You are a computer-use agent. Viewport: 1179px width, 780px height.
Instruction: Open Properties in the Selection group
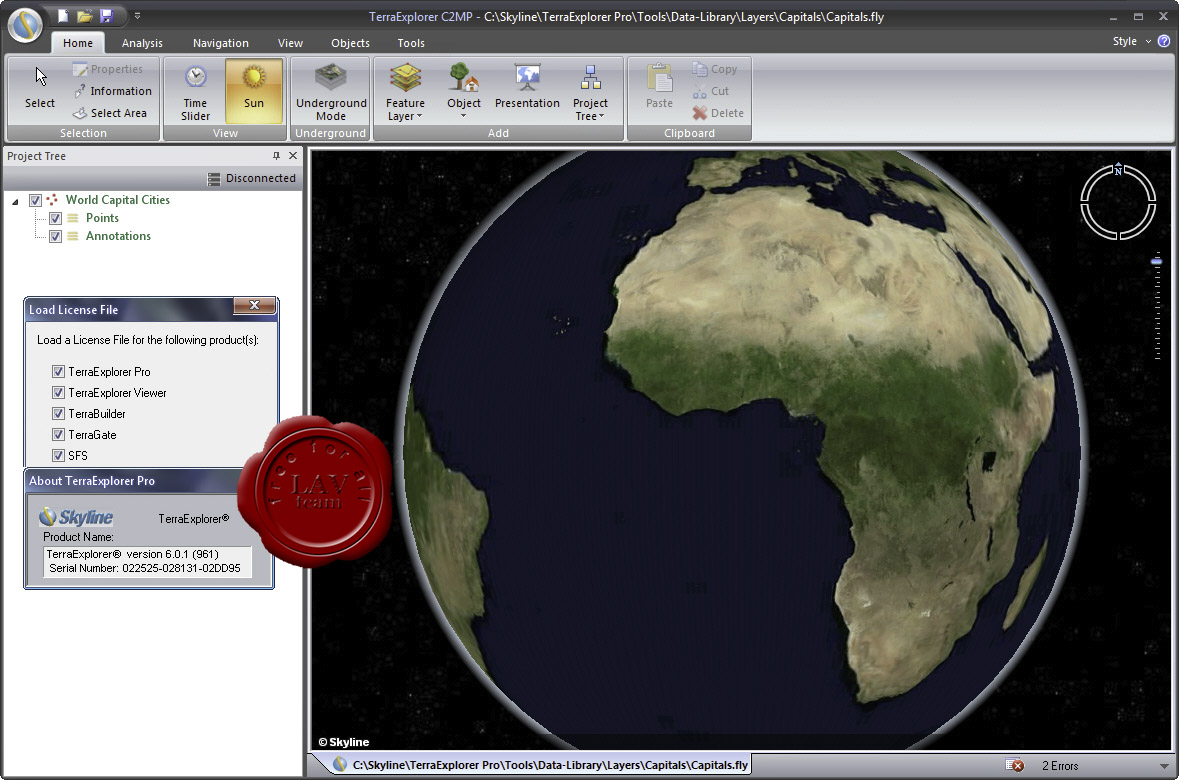click(x=107, y=69)
